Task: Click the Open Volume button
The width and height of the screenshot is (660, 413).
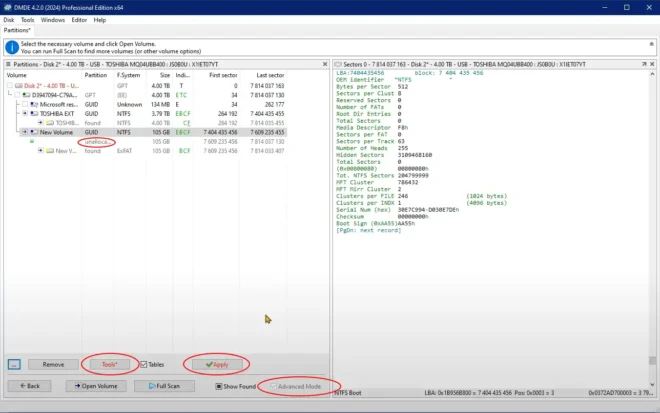Action: tap(96, 386)
